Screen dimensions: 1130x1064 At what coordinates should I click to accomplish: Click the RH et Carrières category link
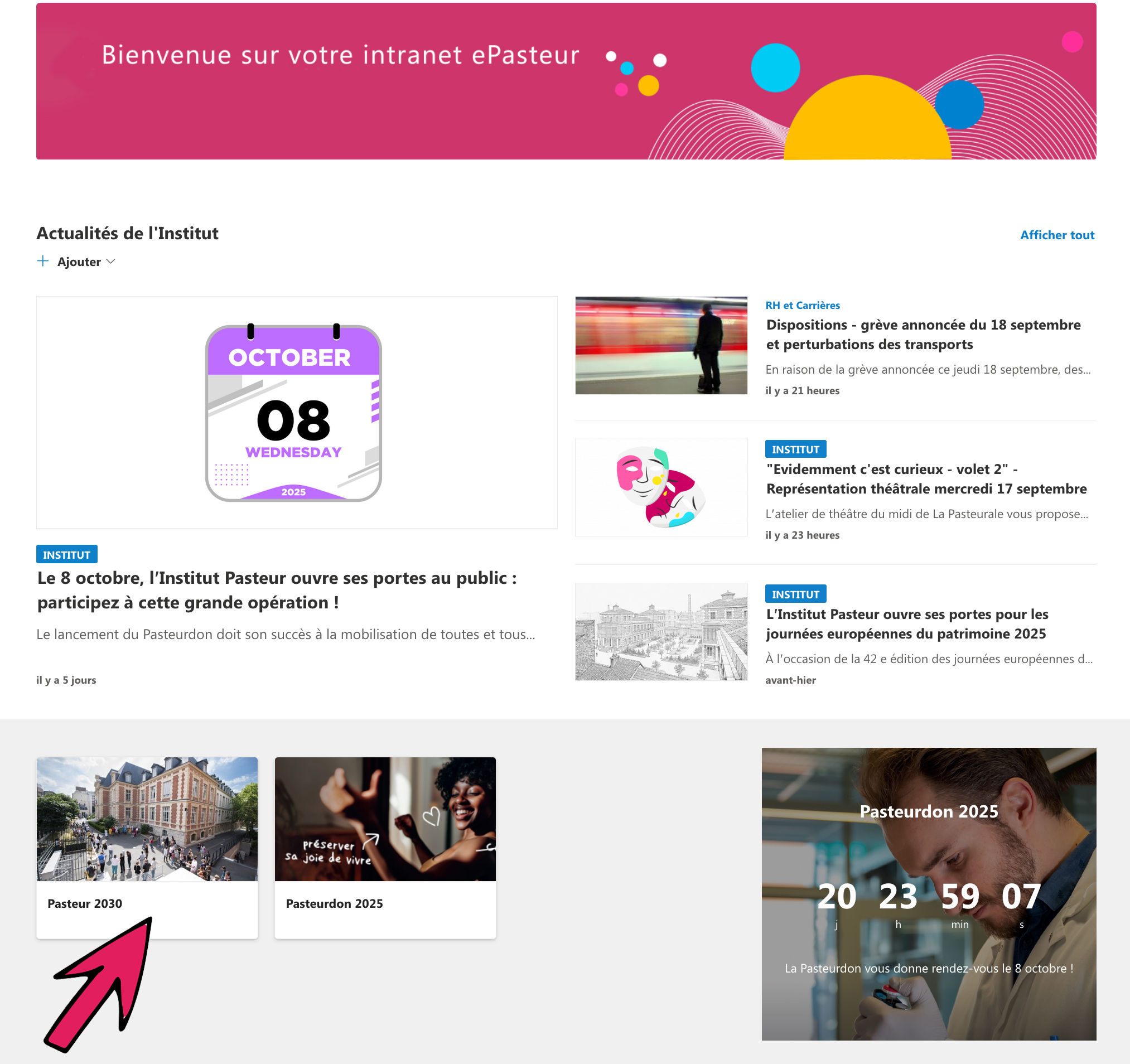[802, 305]
